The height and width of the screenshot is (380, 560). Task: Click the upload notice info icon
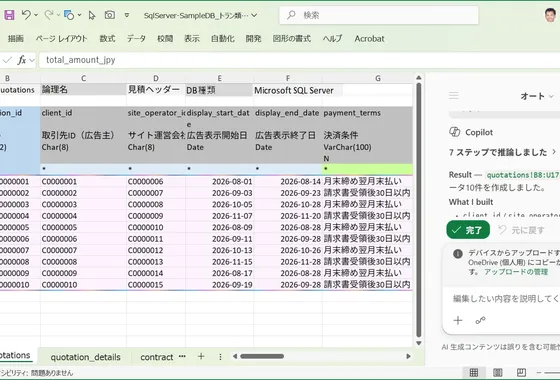(458, 254)
